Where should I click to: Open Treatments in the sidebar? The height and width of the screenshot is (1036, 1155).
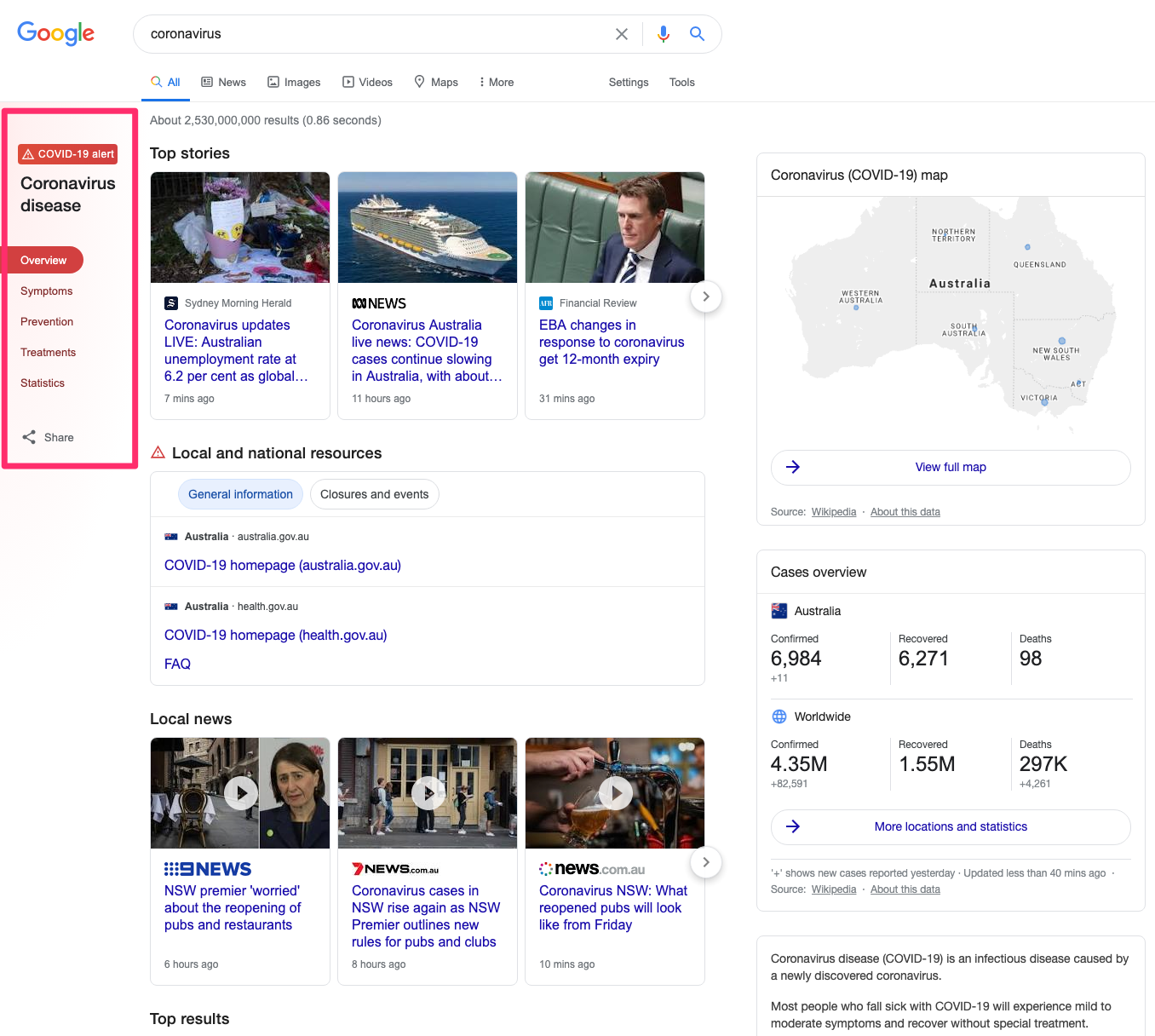pos(49,353)
